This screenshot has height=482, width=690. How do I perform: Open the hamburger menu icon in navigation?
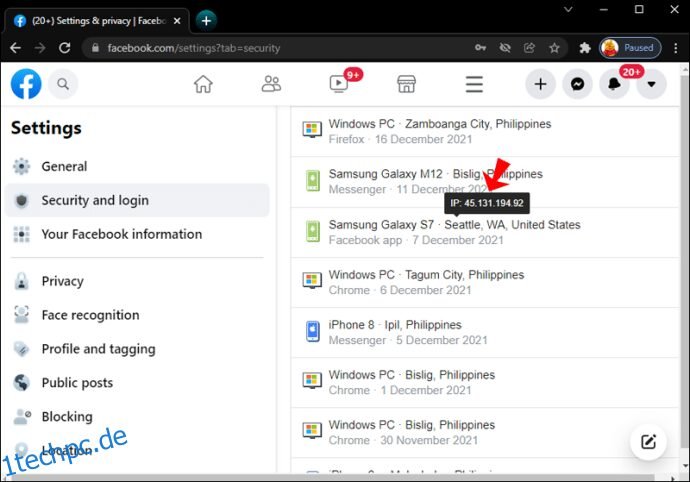click(x=474, y=84)
